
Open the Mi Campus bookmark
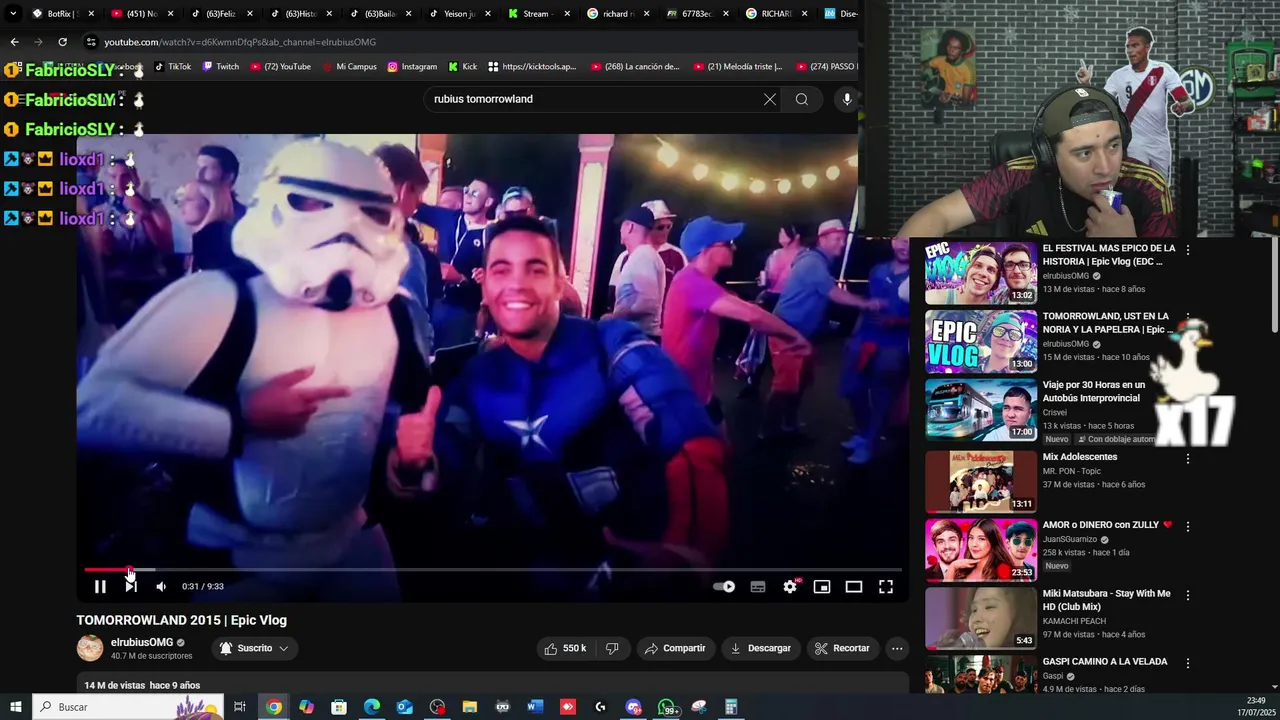[350, 67]
